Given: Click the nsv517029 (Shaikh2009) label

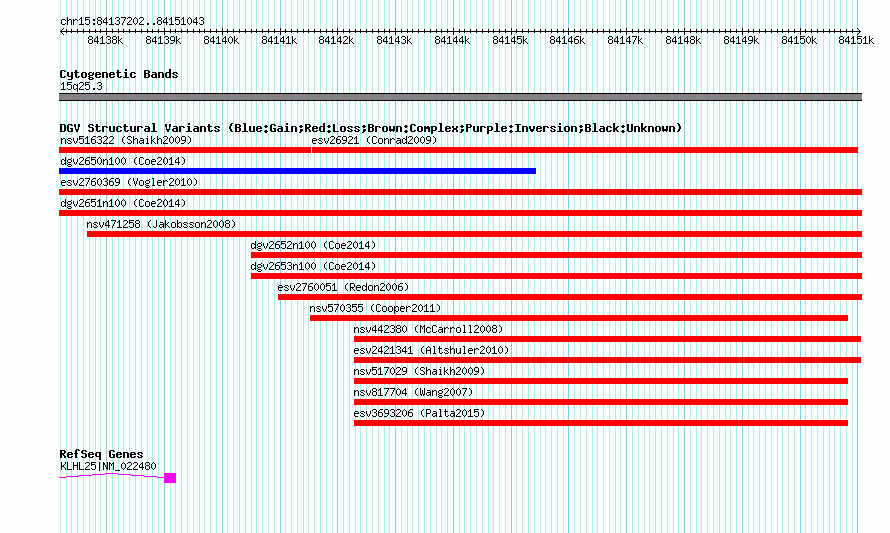Looking at the screenshot, I should (419, 371).
